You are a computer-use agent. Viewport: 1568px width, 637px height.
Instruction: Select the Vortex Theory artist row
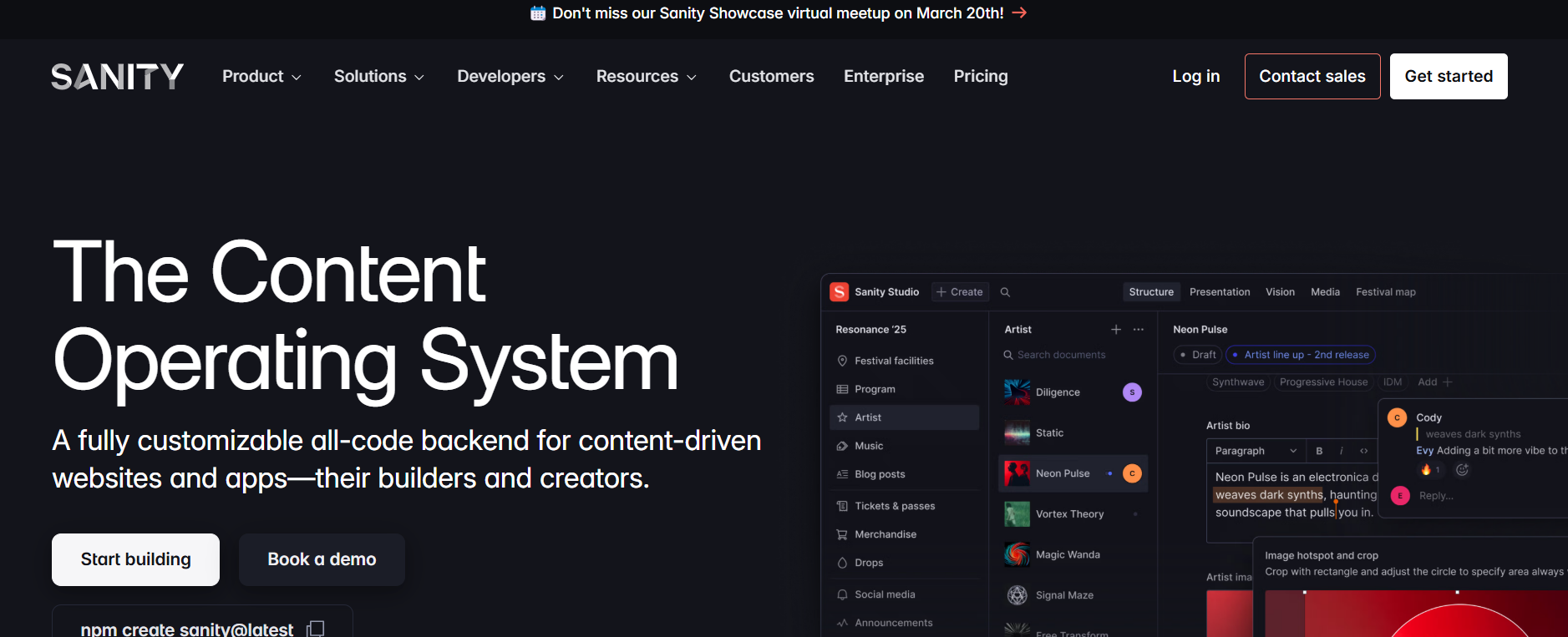[x=1073, y=514]
